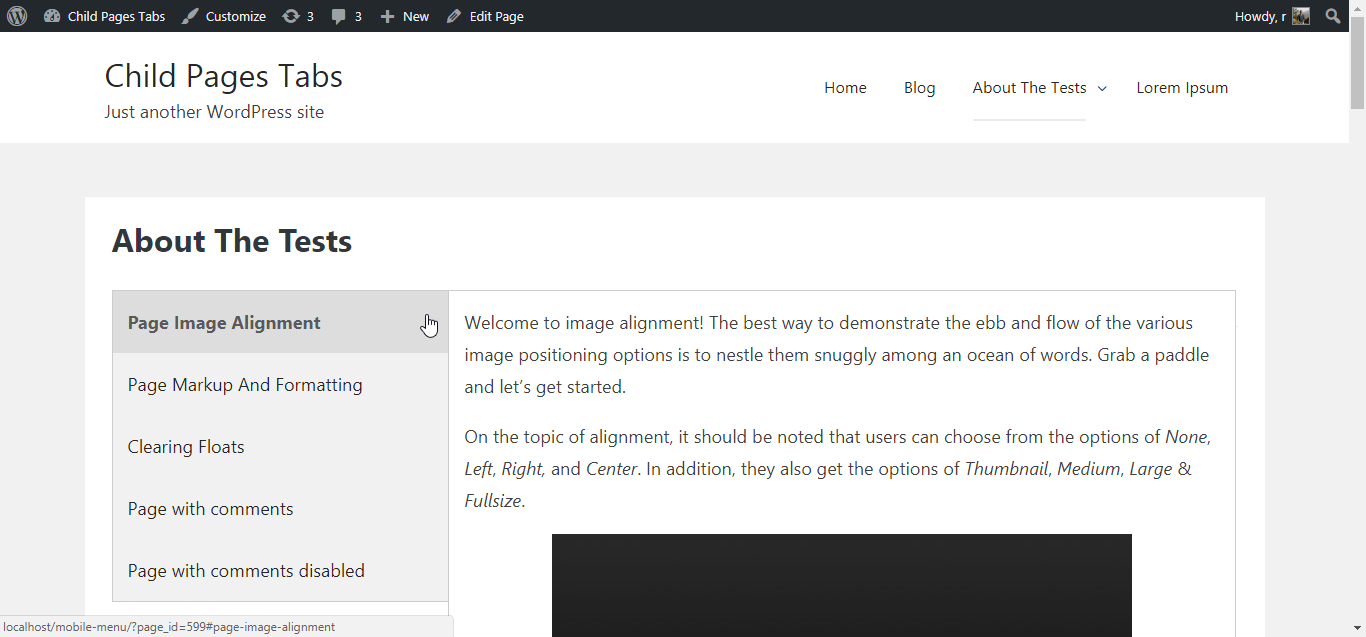Switch to Page Markup And Formatting tab
Screen dimensions: 1366x637
[x=245, y=385]
